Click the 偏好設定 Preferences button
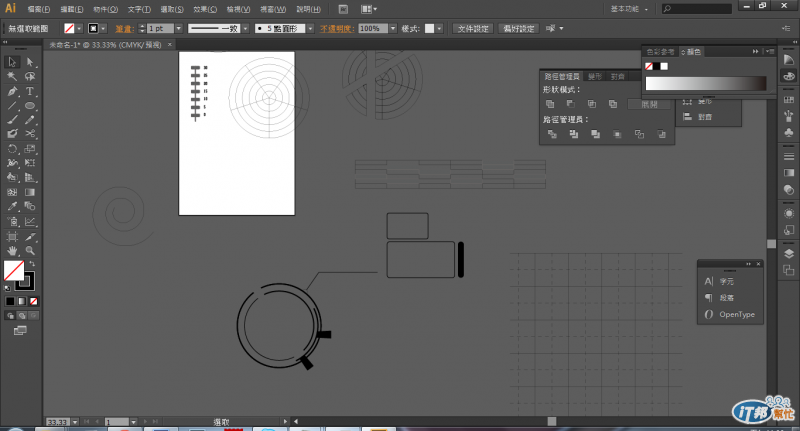800x431 pixels. point(518,29)
